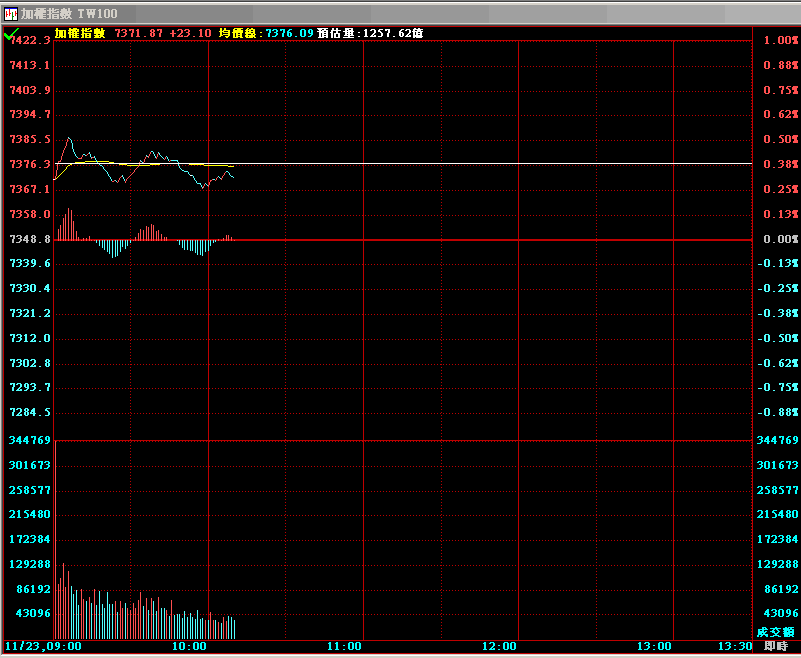Click the green checkmark icon at top-left
This screenshot has height=658, width=801.
click(x=10, y=34)
